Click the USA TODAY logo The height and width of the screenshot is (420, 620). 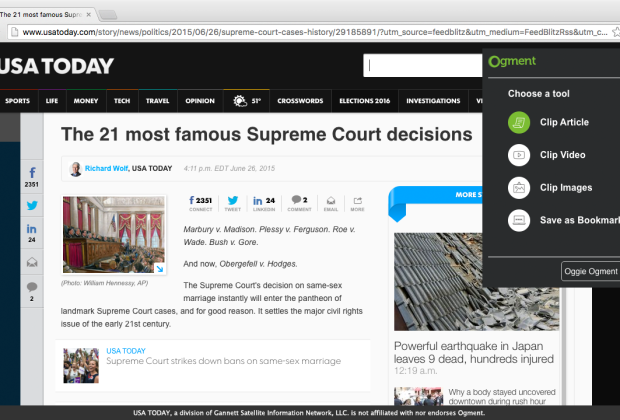(57, 66)
